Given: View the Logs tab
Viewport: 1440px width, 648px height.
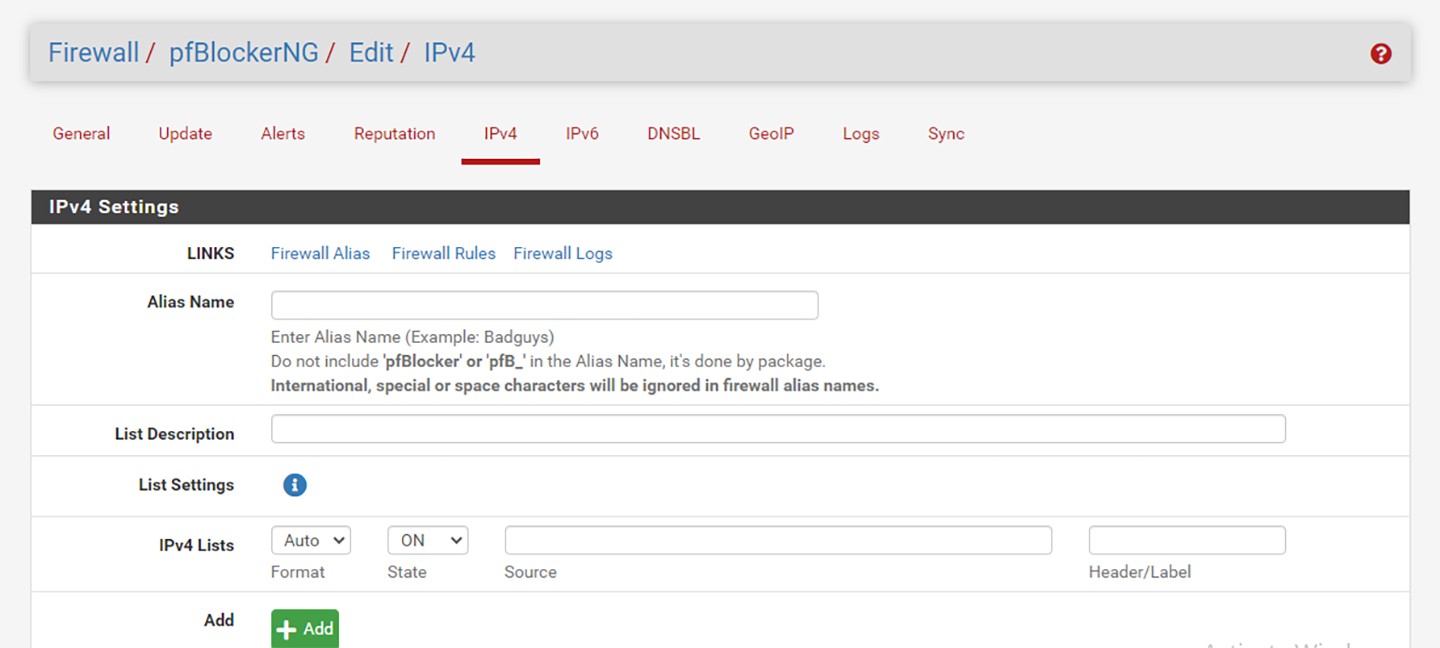Looking at the screenshot, I should (861, 134).
